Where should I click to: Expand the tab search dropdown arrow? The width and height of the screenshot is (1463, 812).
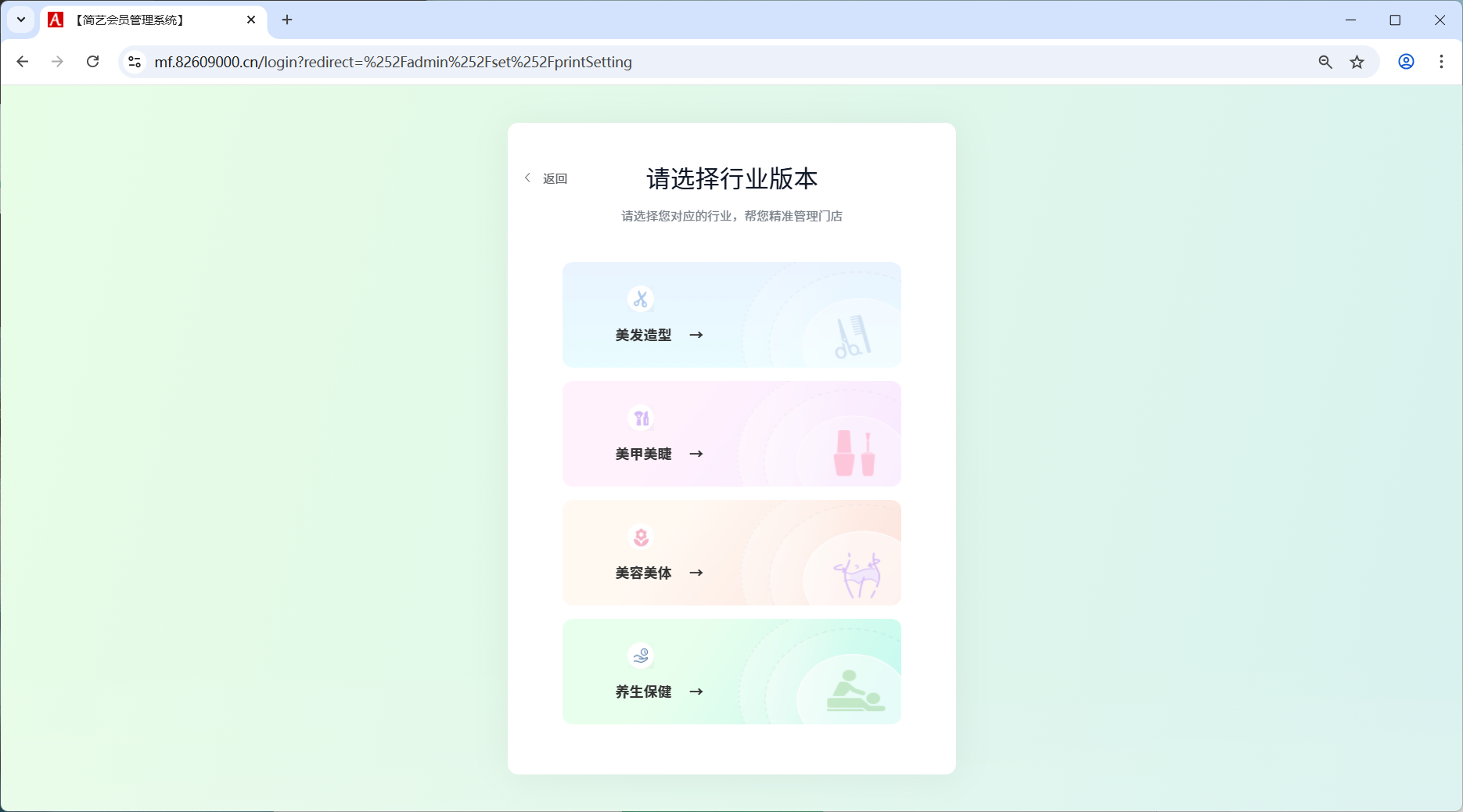pyautogui.click(x=20, y=20)
